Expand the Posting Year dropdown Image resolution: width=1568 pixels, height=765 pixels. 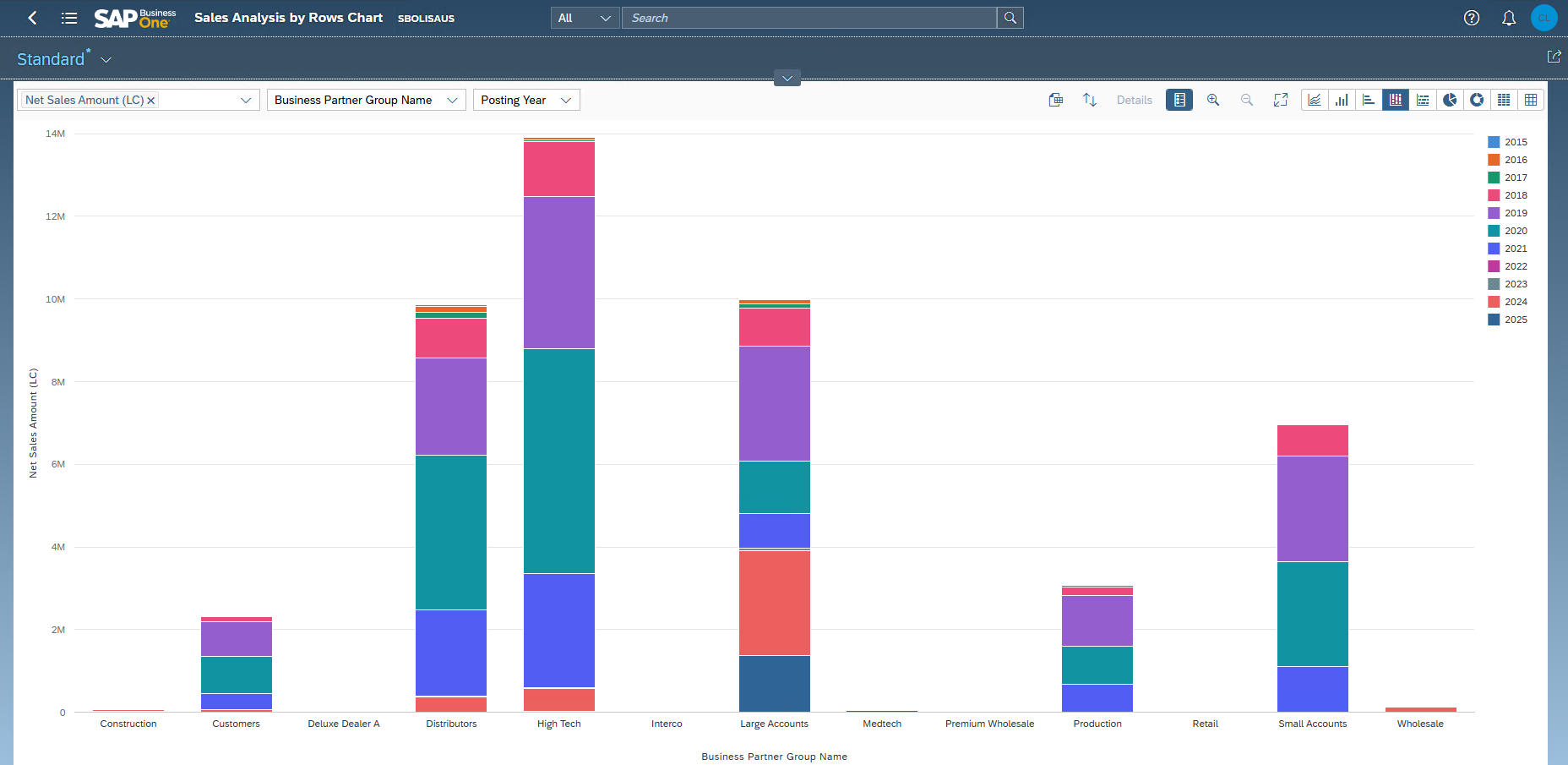(525, 100)
